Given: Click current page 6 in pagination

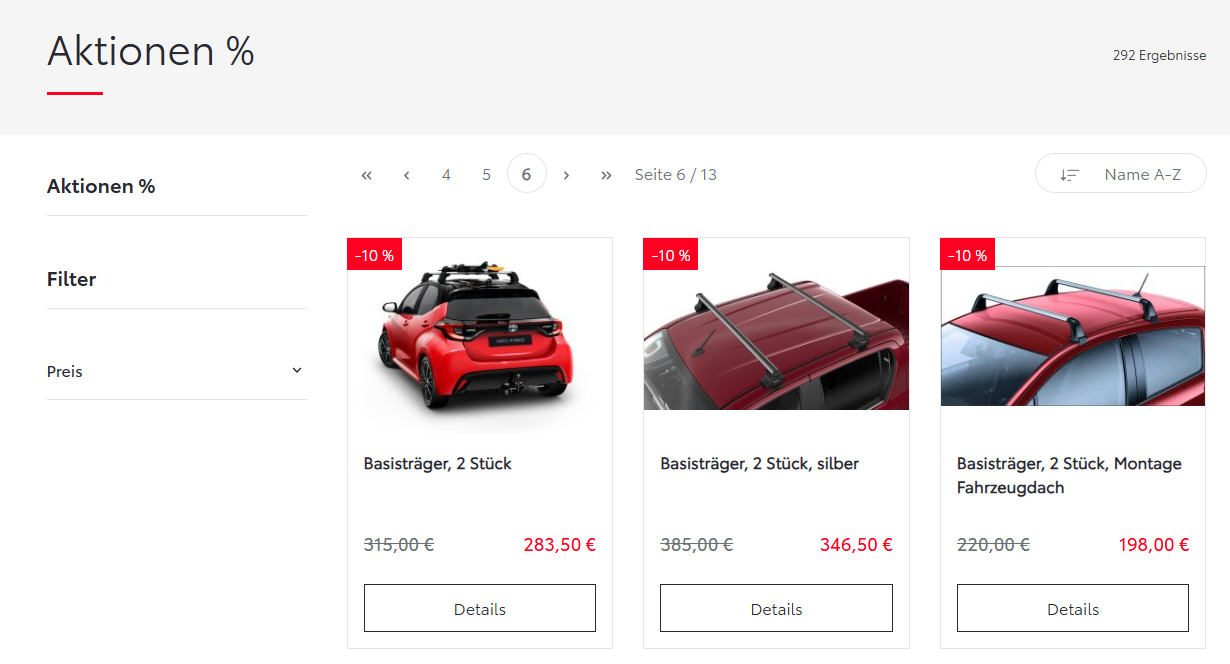Looking at the screenshot, I should (x=527, y=174).
